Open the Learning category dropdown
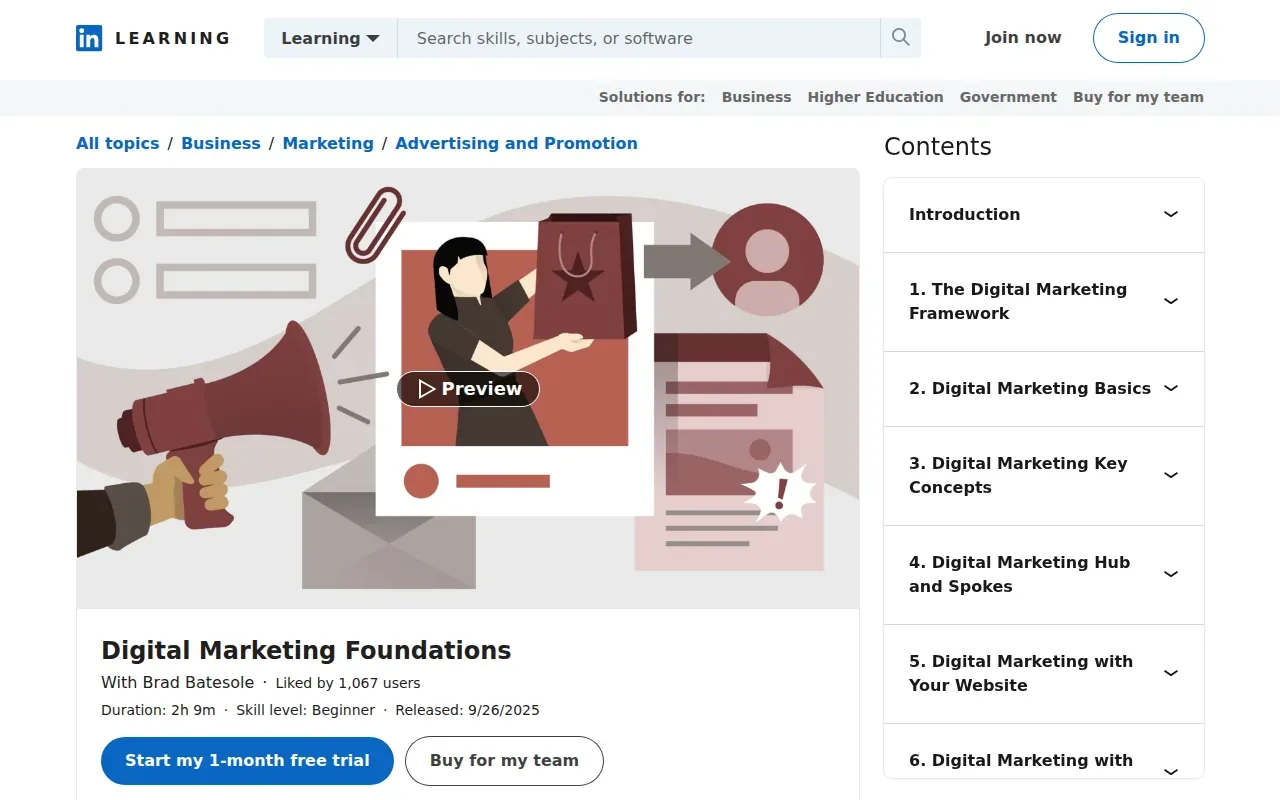This screenshot has height=800, width=1280. [330, 38]
